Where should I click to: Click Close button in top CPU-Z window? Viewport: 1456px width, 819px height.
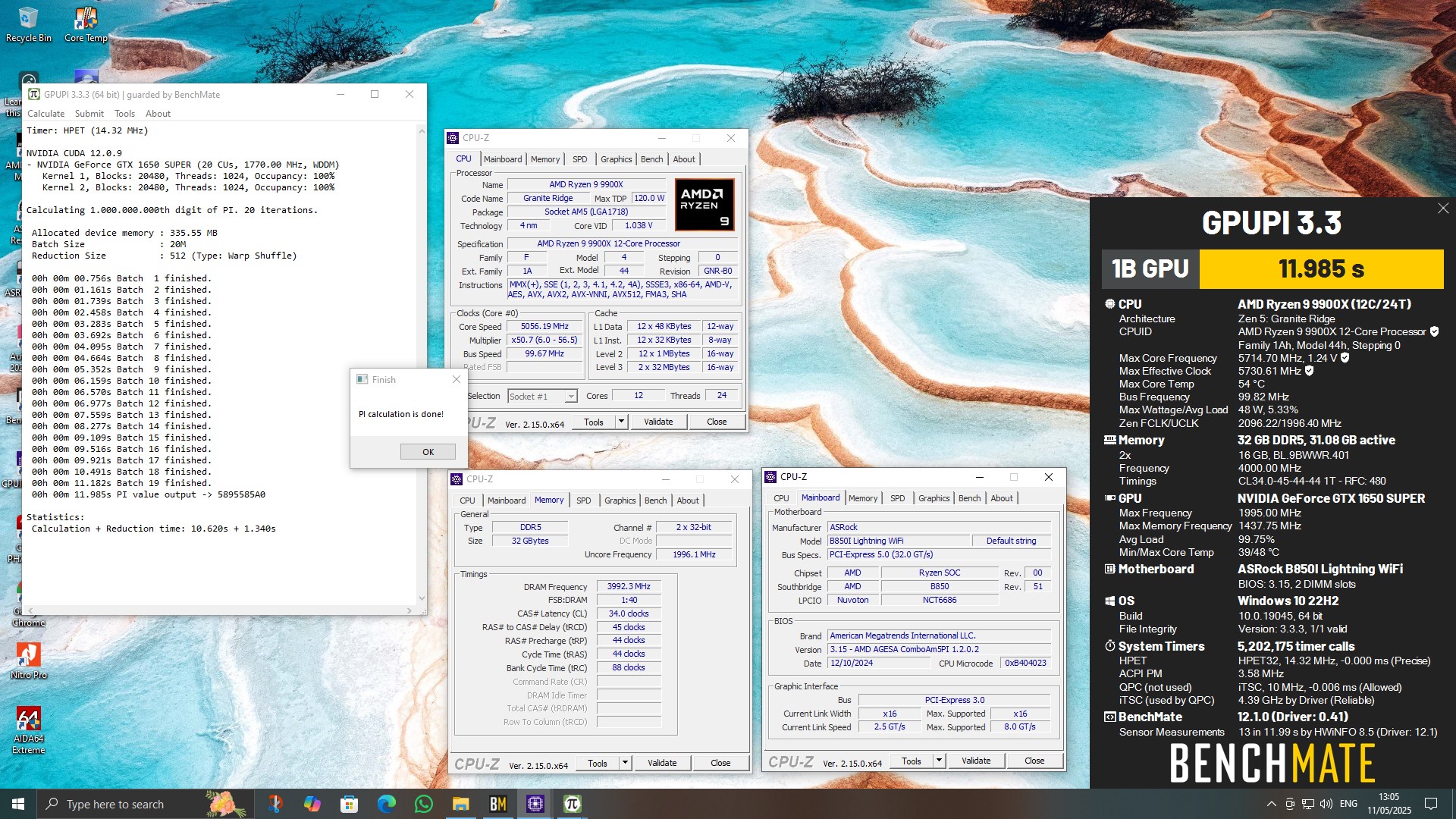tap(717, 422)
